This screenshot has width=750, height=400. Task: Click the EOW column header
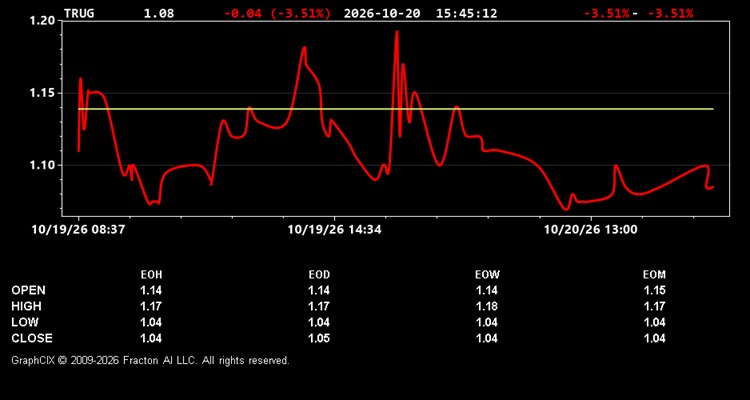click(x=487, y=275)
